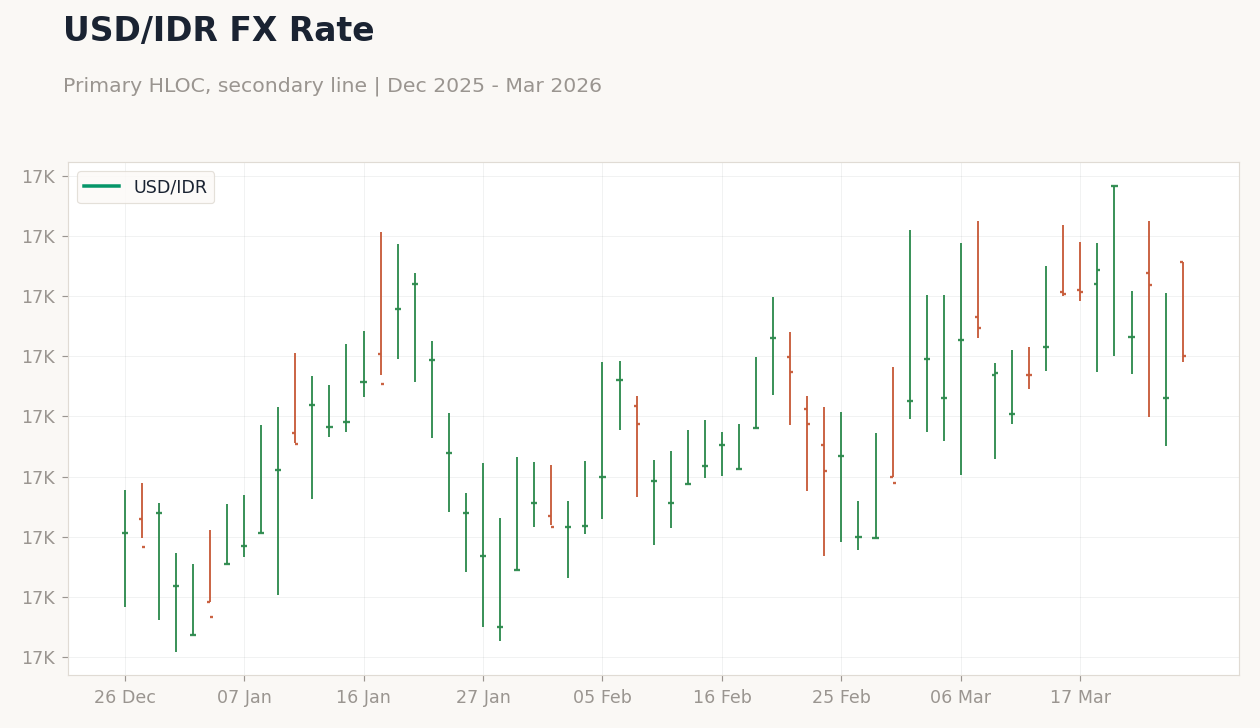Select the 05 Feb x-axis label

click(x=602, y=697)
